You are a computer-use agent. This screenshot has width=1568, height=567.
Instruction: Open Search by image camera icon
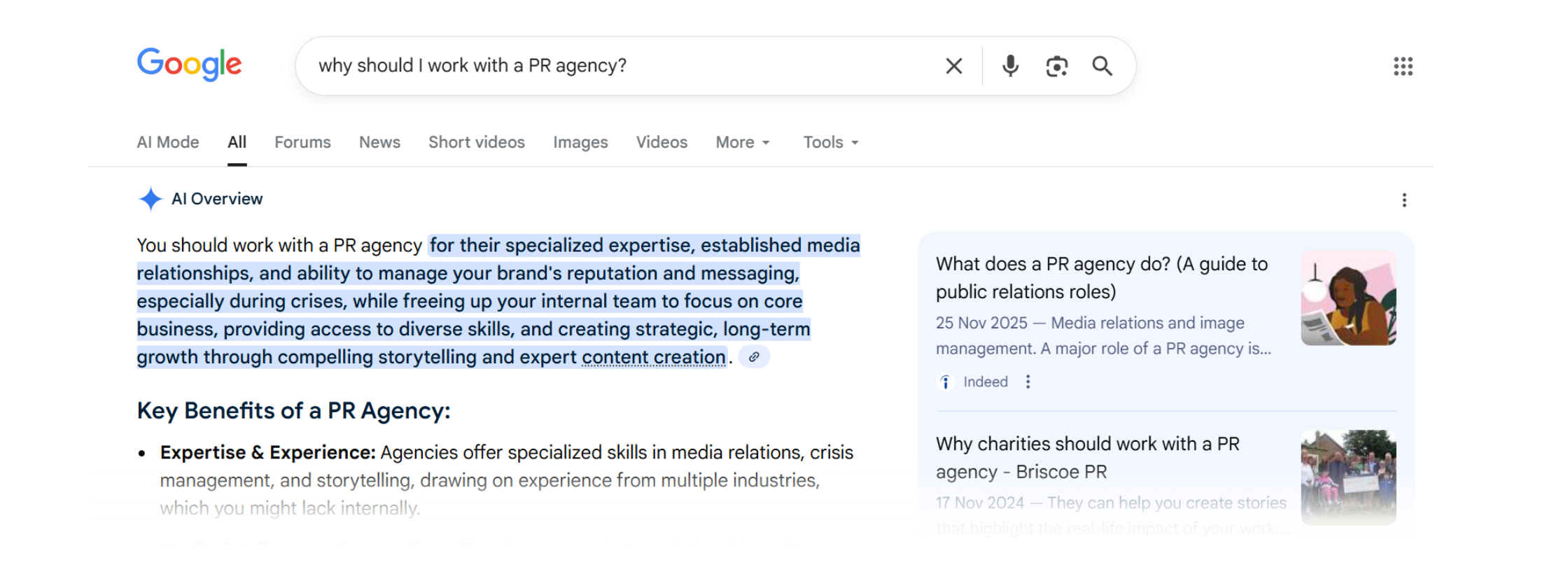point(1056,66)
